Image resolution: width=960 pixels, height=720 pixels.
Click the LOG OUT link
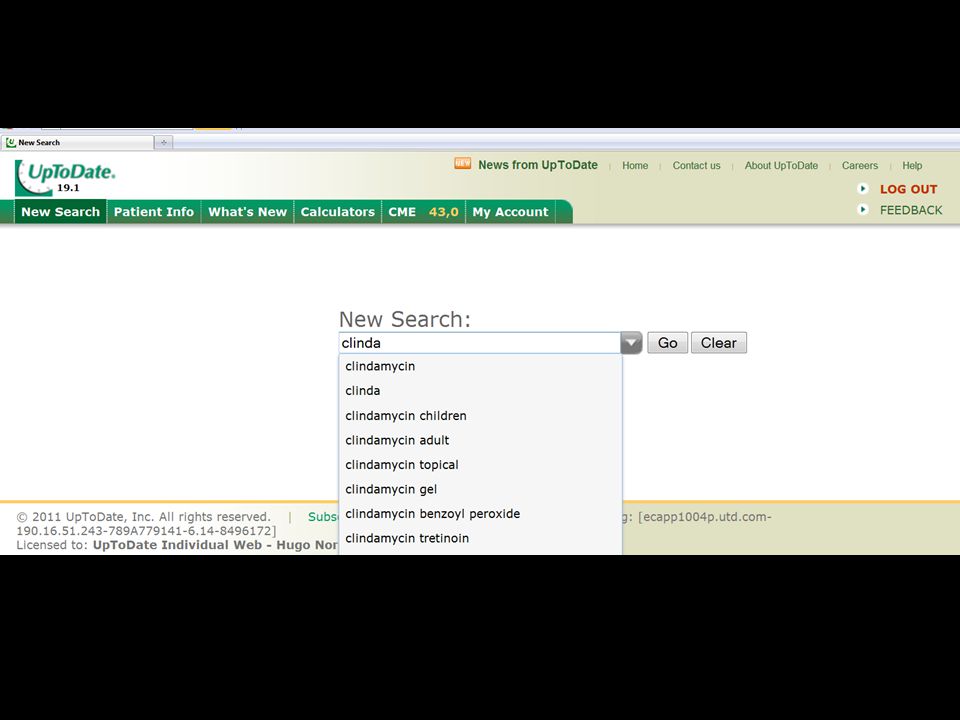pyautogui.click(x=909, y=189)
